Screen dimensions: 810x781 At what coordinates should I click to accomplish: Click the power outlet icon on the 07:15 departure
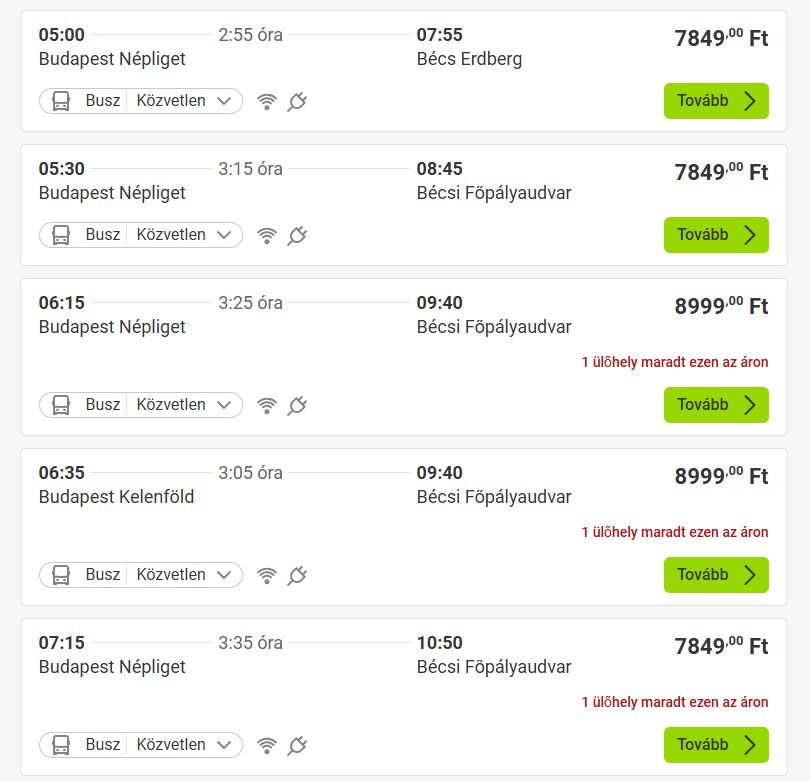pos(296,745)
